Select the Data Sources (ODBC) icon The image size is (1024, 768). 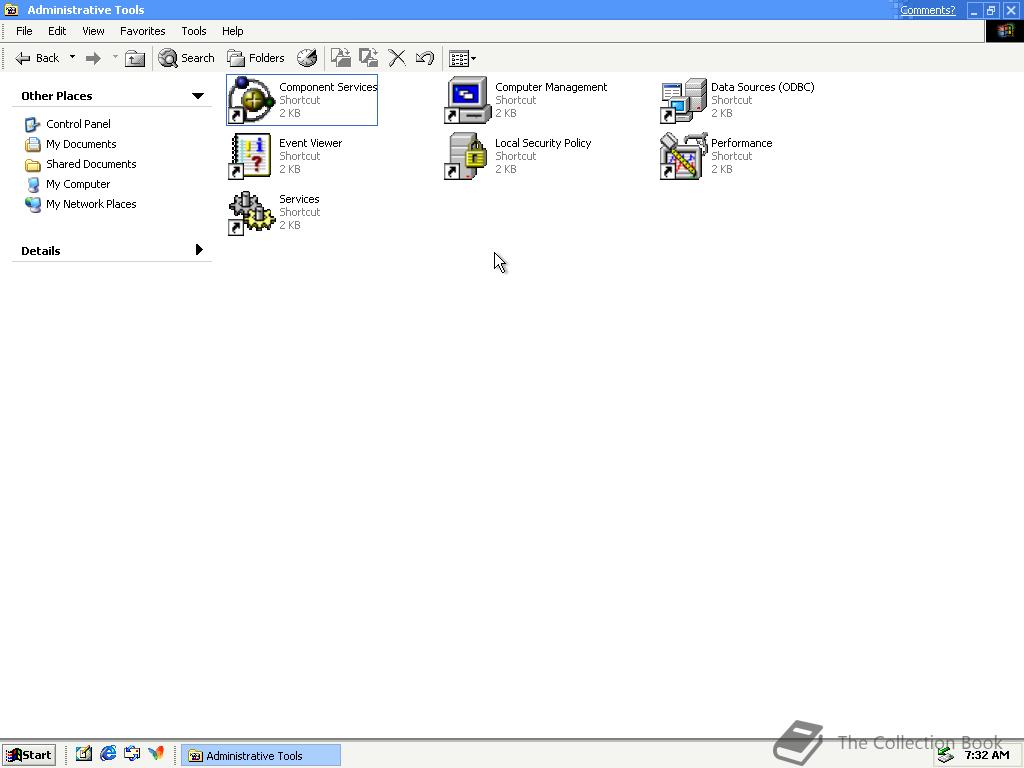pyautogui.click(x=683, y=100)
